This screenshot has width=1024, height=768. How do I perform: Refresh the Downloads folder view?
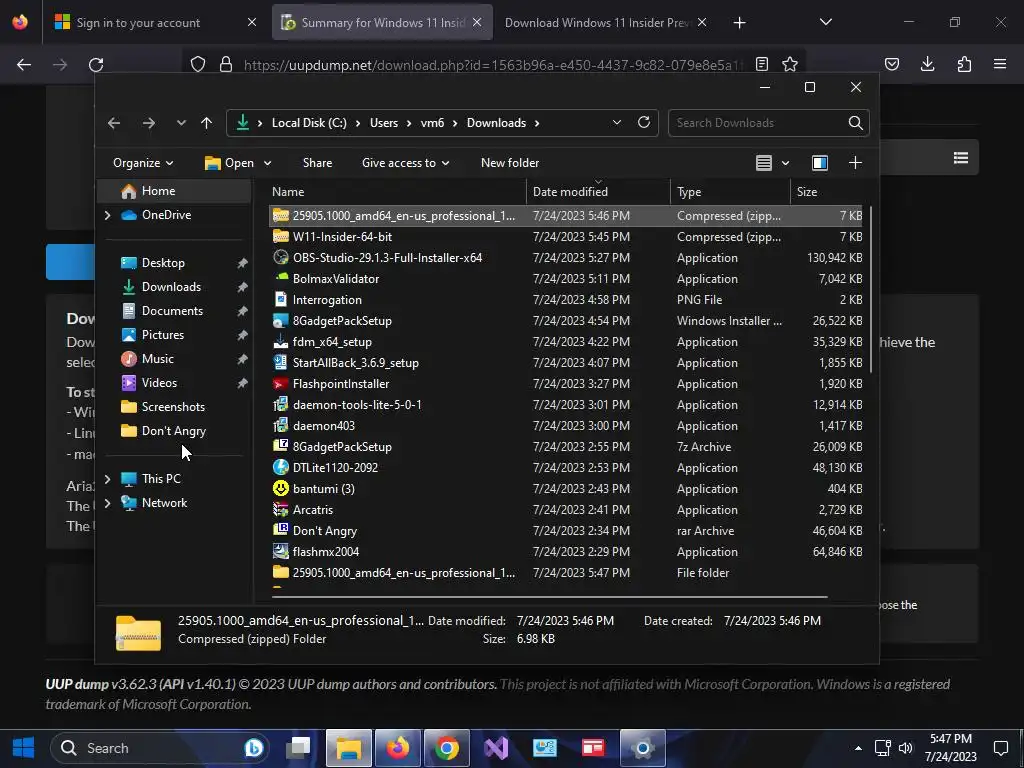point(644,122)
